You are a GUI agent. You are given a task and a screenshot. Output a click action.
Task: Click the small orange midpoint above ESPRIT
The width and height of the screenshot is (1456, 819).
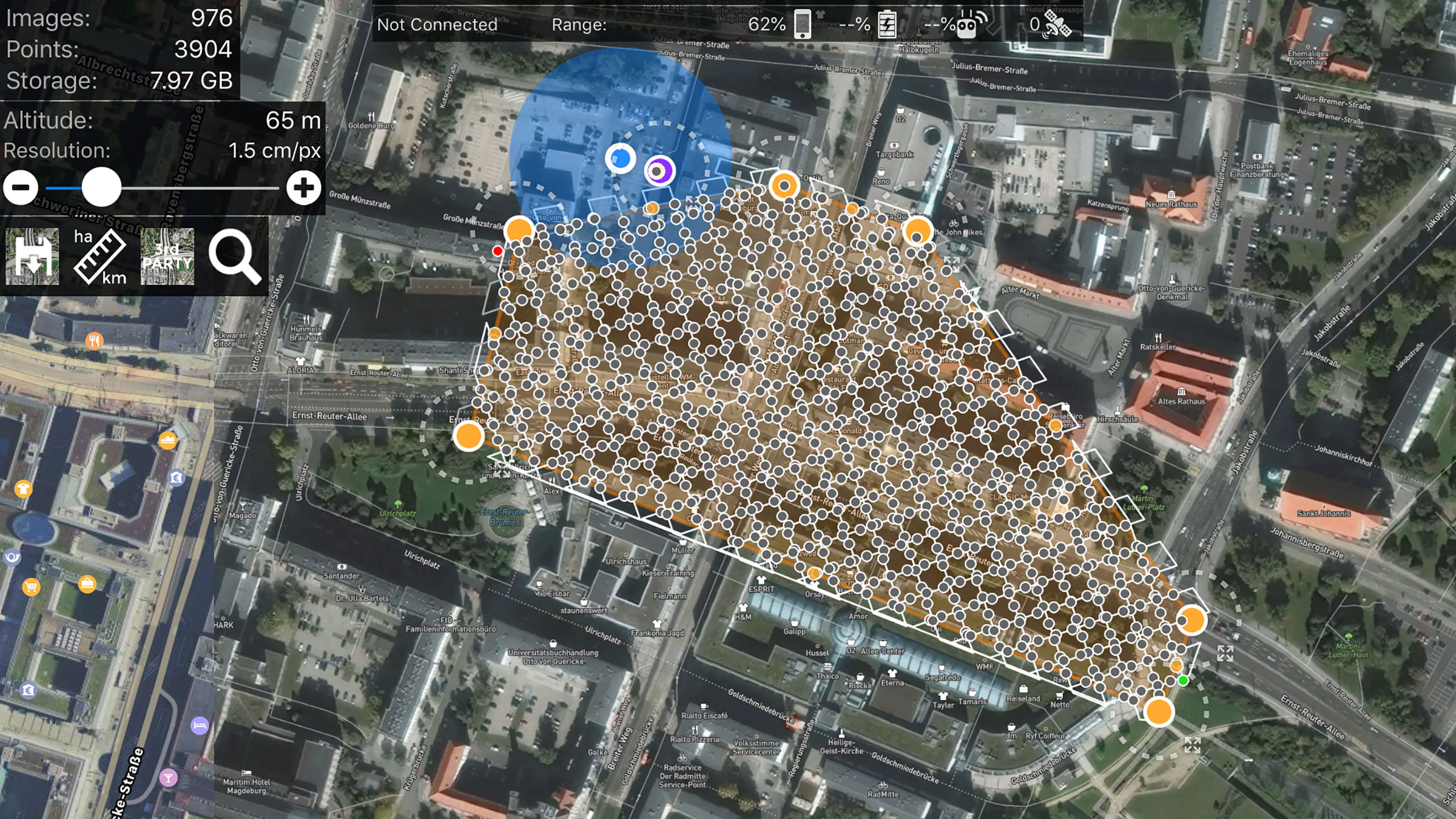tap(814, 573)
